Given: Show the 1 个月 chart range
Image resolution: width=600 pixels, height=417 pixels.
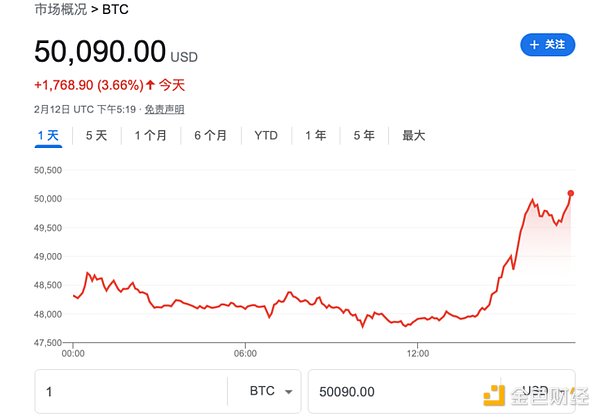Looking at the screenshot, I should pyautogui.click(x=150, y=135).
